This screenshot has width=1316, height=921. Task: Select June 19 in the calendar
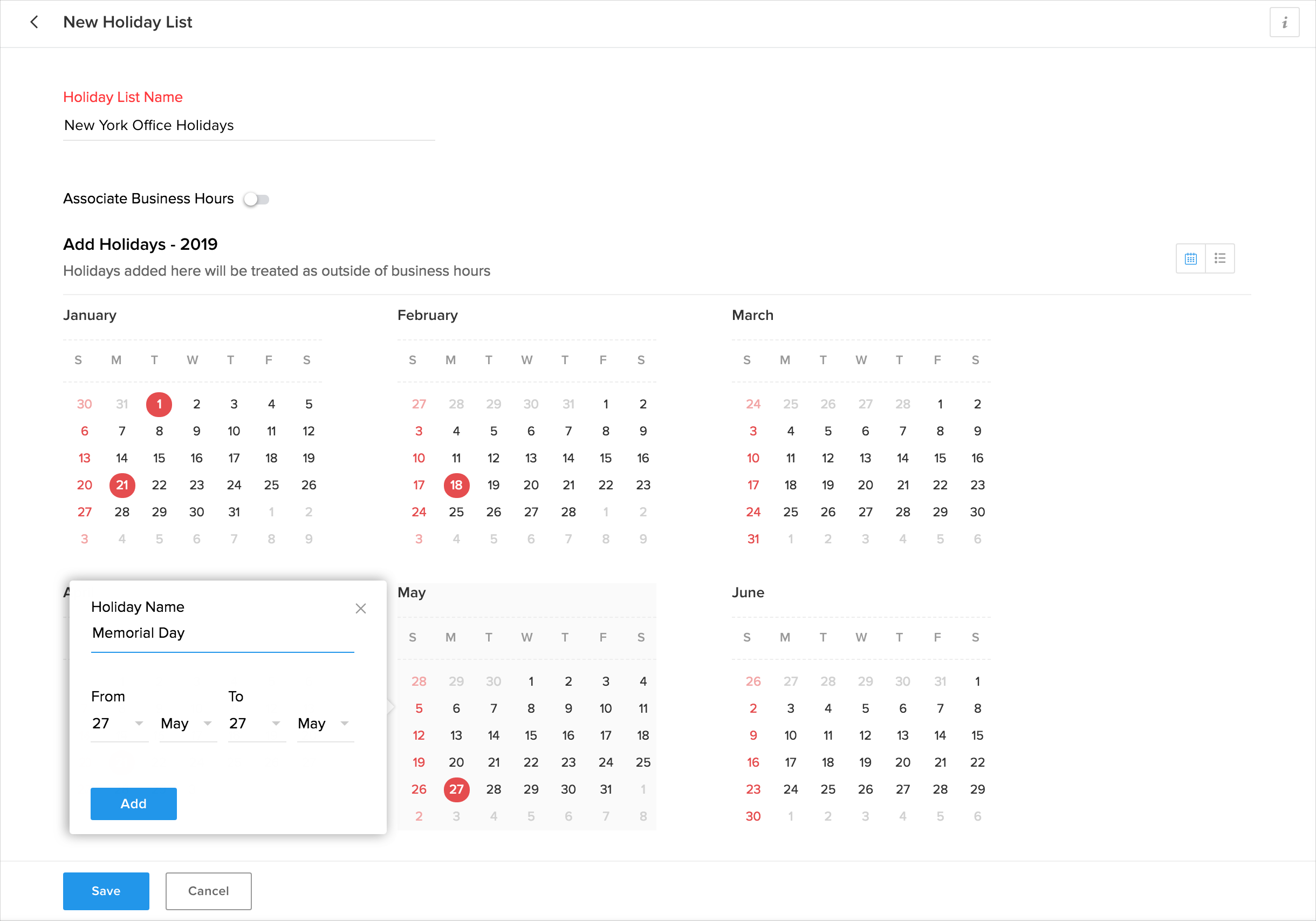coord(865,762)
